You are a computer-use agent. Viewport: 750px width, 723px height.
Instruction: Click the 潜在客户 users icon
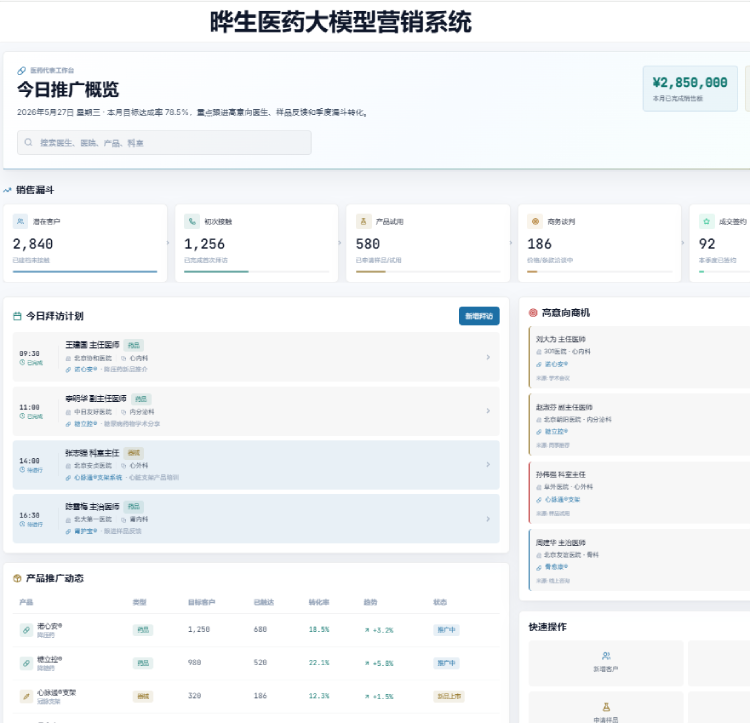coord(21,221)
